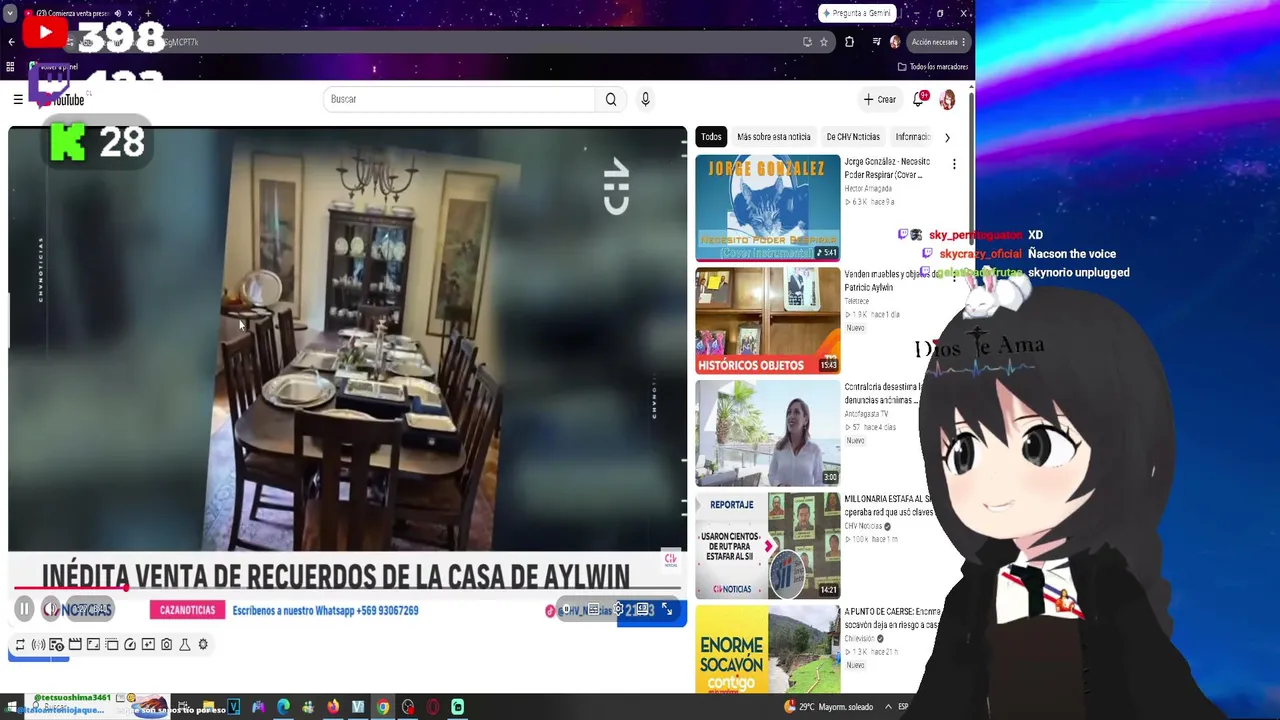The height and width of the screenshot is (720, 1280).
Task: Click the playback speed gauge icon
Action: [x=130, y=645]
